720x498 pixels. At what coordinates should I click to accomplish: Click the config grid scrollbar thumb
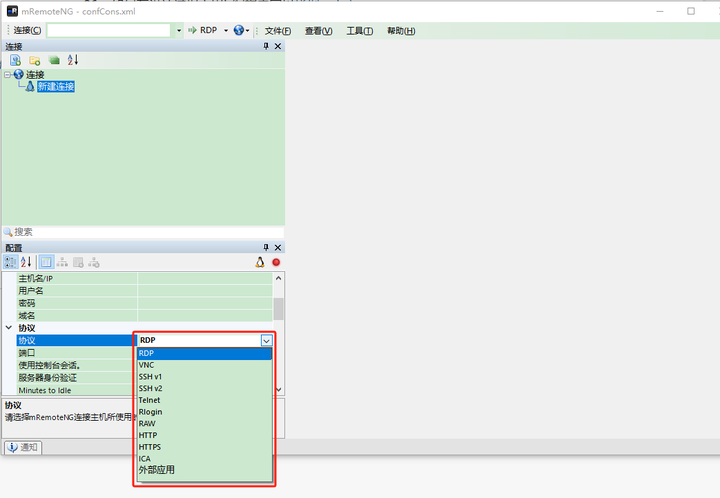278,309
